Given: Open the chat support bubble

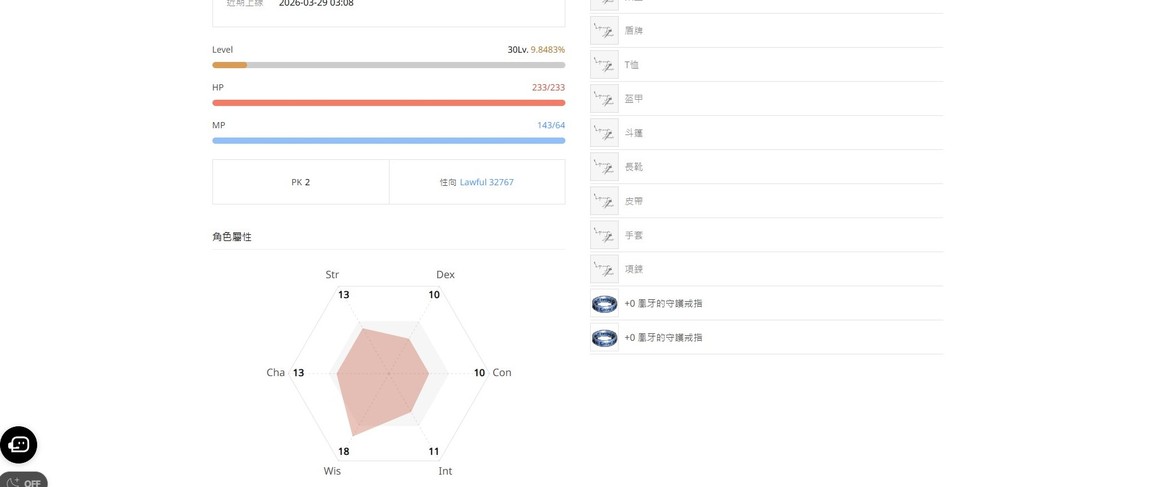Looking at the screenshot, I should click(x=19, y=444).
